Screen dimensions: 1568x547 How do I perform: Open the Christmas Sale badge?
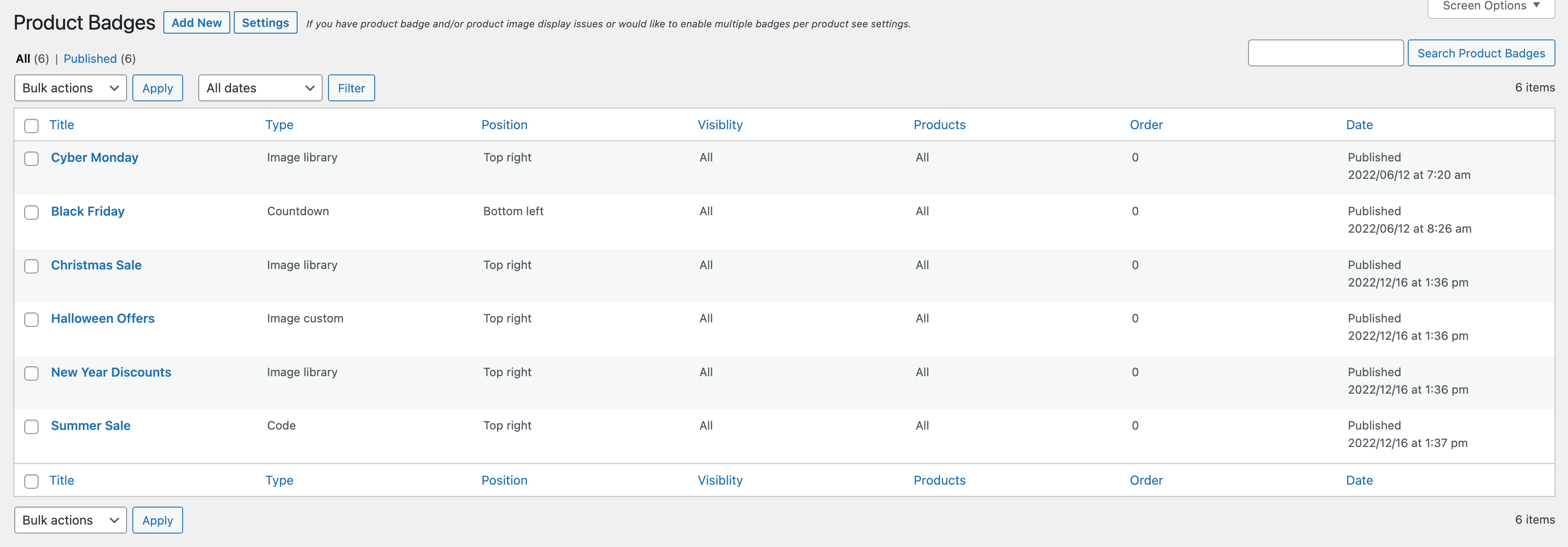tap(96, 265)
